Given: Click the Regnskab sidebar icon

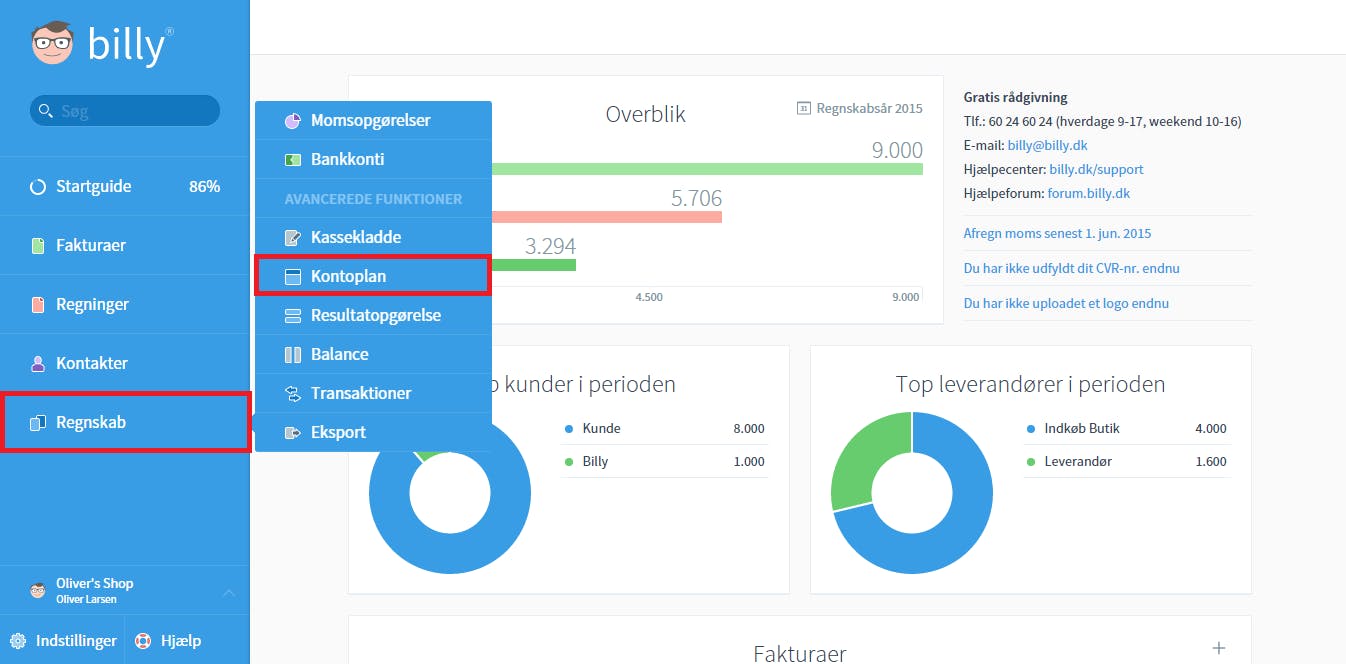Looking at the screenshot, I should tap(38, 423).
